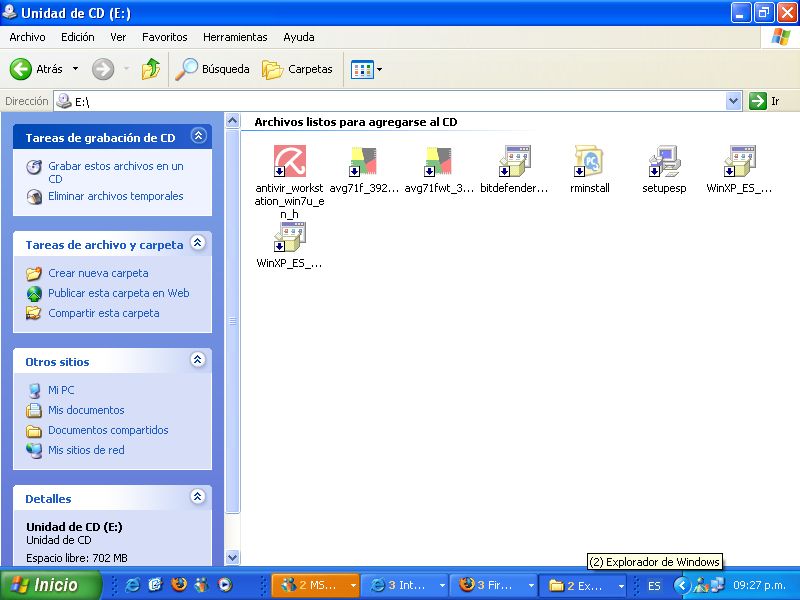Collapse Tareas de archivo y carpeta panel
Viewport: 800px width, 600px height.
coord(198,243)
